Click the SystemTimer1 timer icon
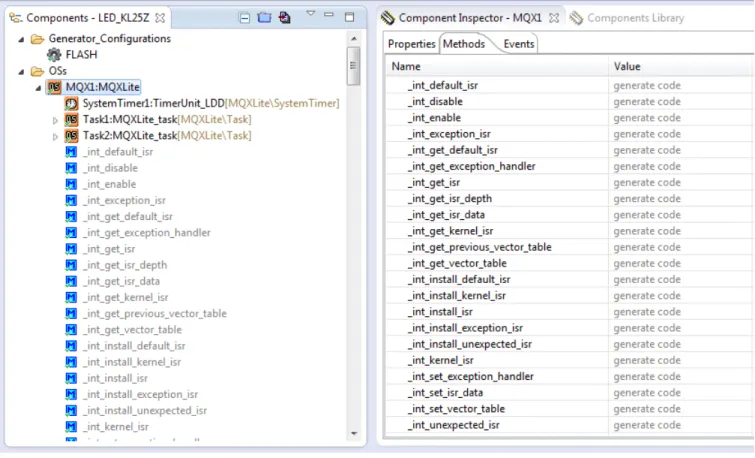The image size is (755, 458). pos(71,104)
